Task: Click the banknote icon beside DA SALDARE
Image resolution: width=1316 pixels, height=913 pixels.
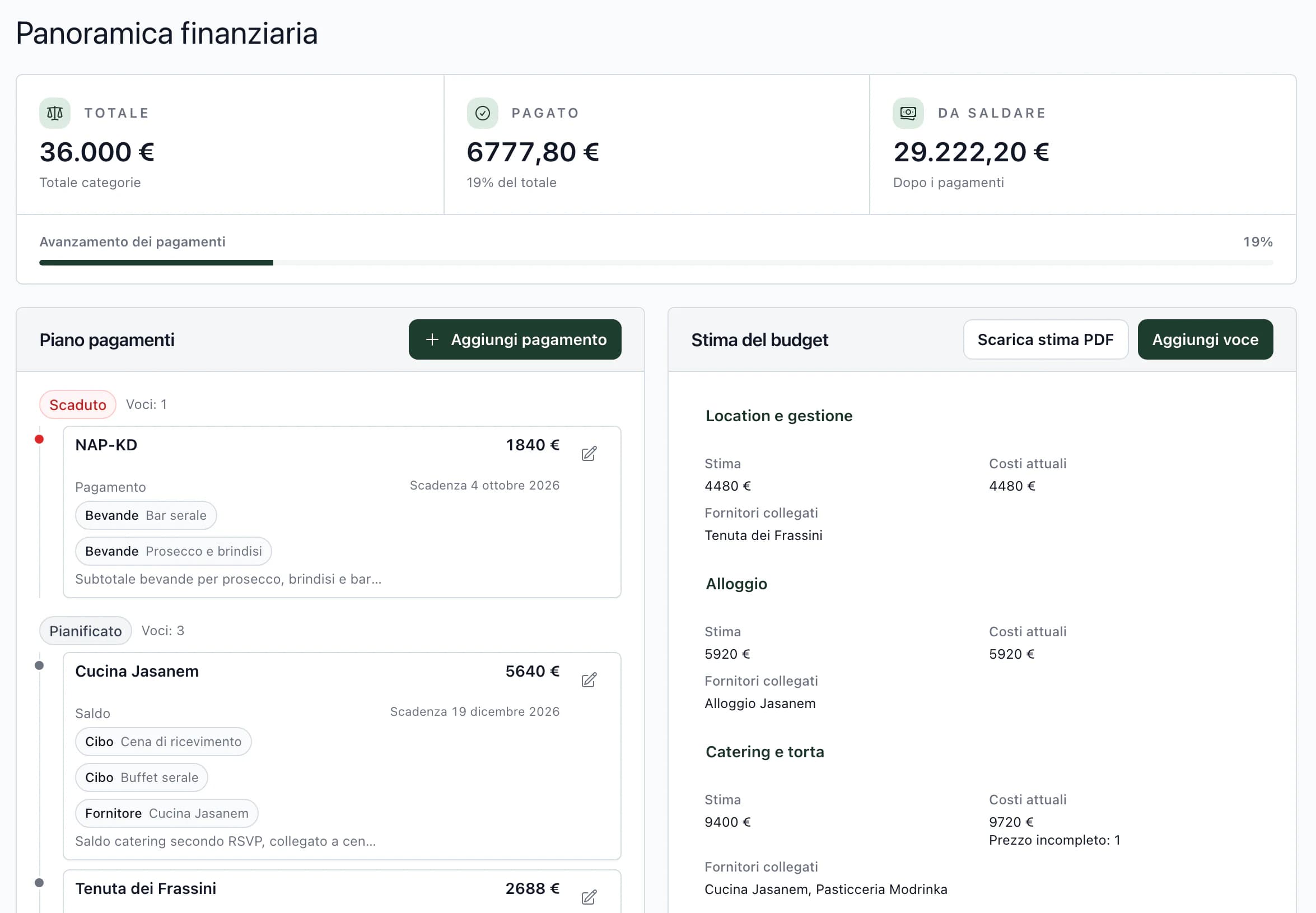Action: [908, 113]
